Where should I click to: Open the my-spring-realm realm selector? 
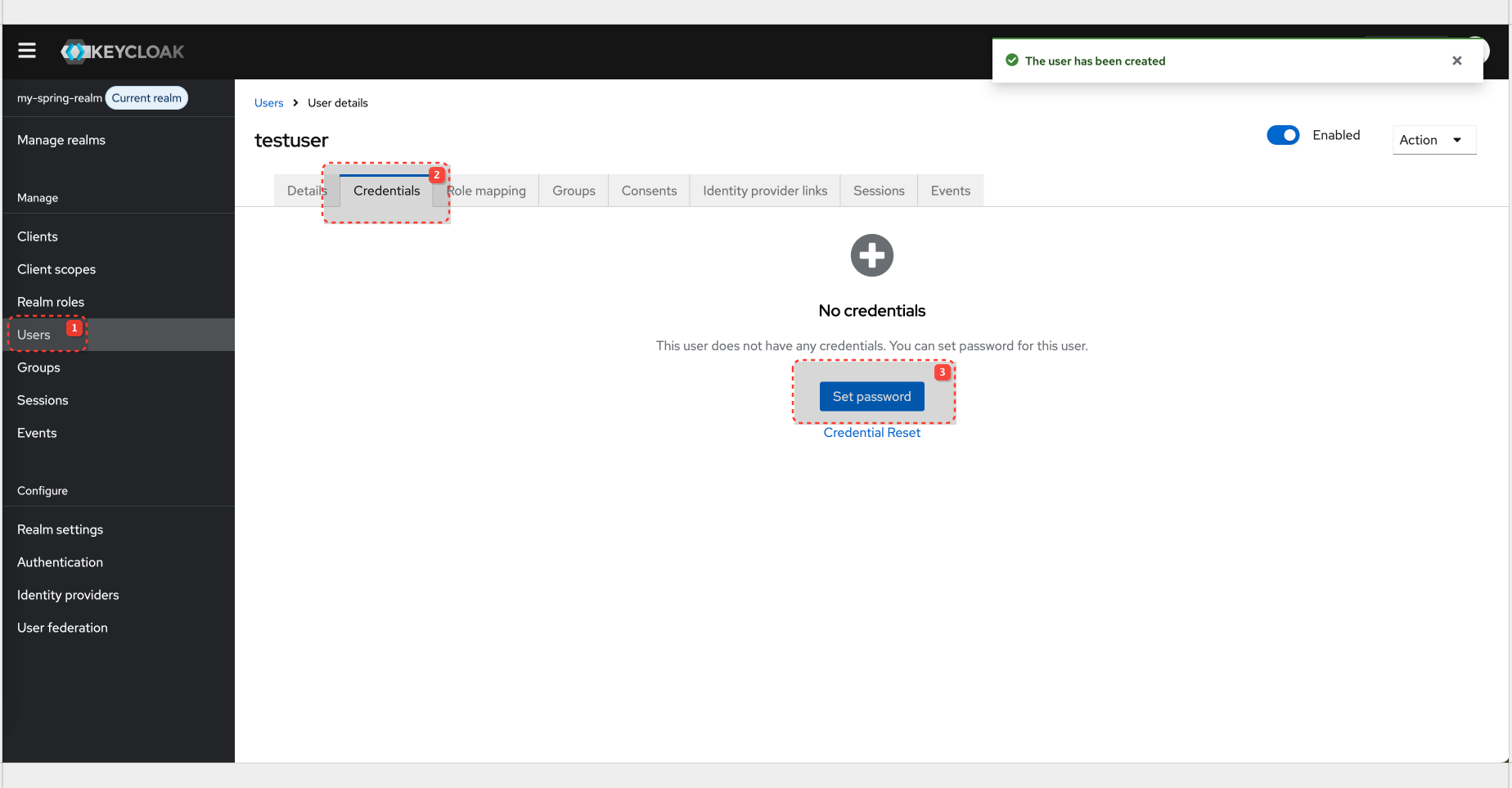pos(58,97)
